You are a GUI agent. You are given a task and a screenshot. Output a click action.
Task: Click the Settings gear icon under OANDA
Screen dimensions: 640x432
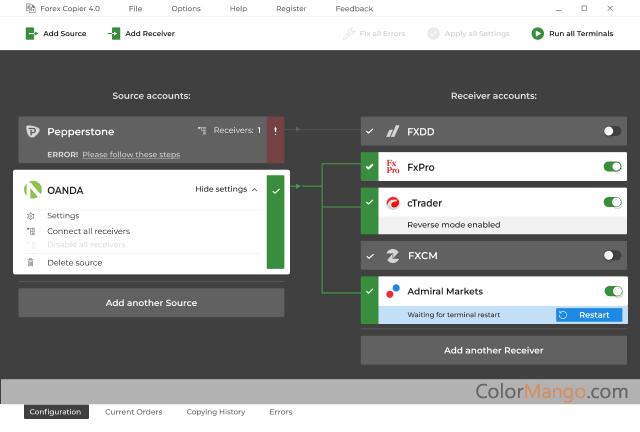(30, 216)
